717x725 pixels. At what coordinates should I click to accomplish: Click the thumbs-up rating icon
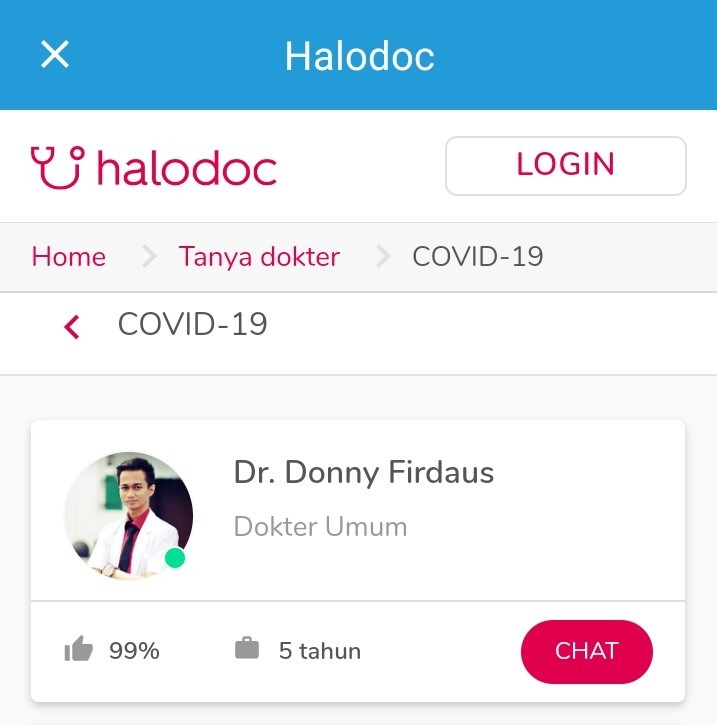[78, 648]
